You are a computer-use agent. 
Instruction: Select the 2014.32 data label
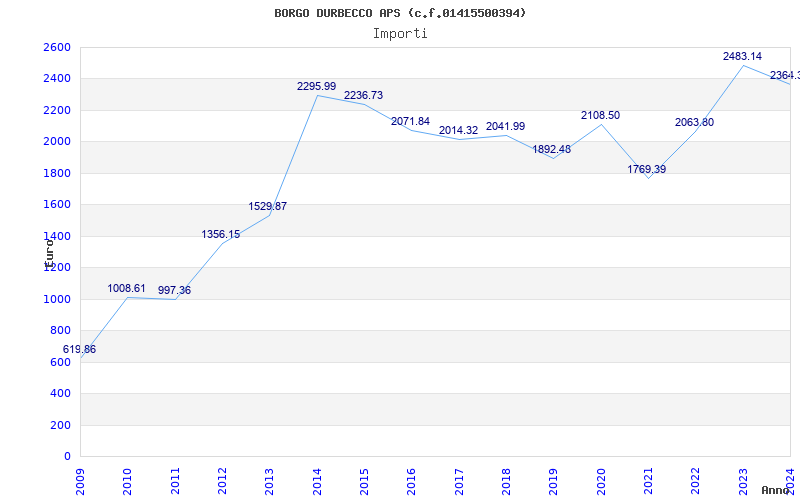point(458,131)
